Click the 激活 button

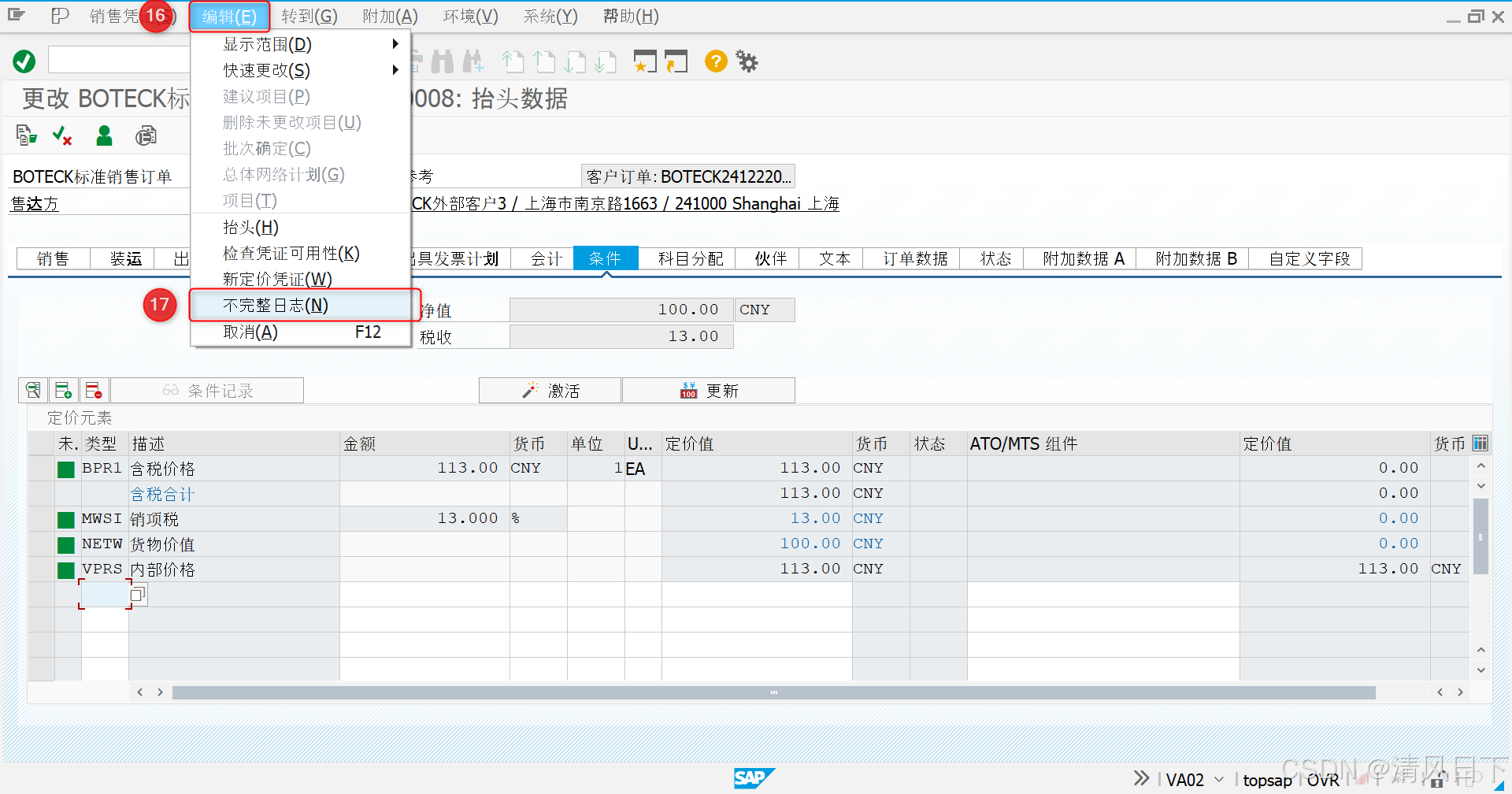tap(550, 390)
